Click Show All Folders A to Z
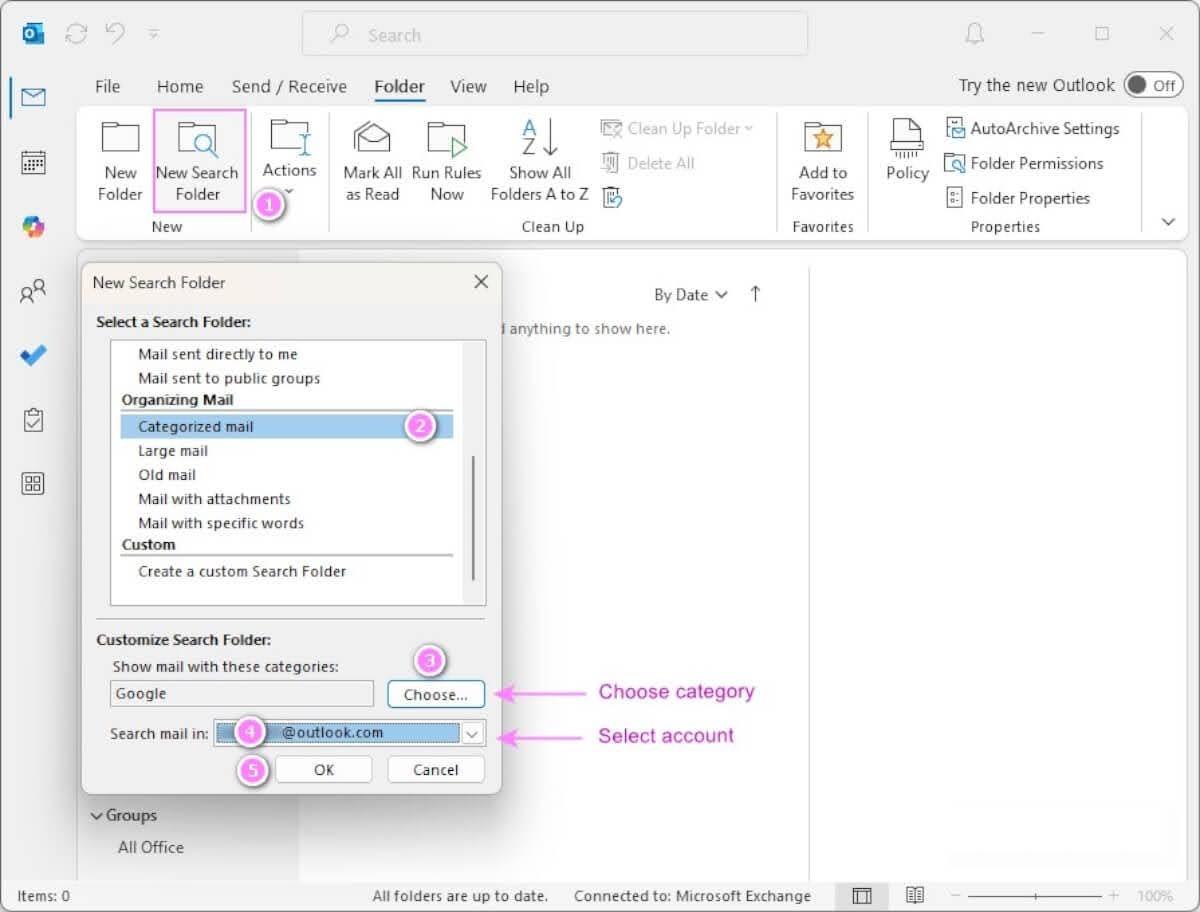1200x912 pixels. point(540,161)
